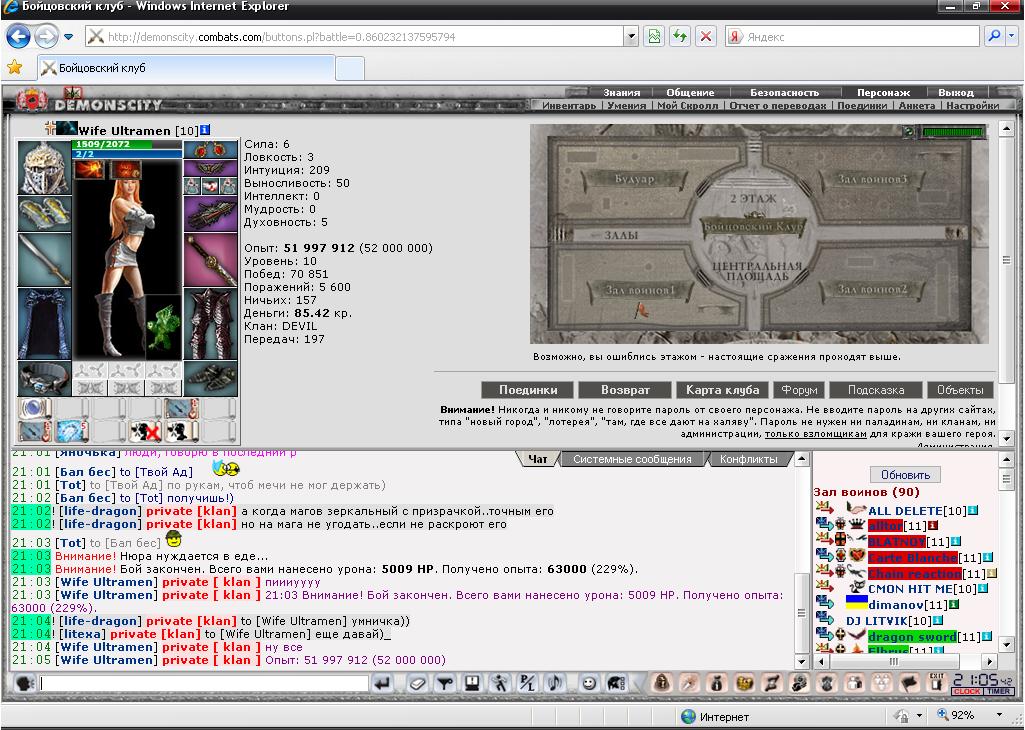The image size is (1025, 730).
Task: Click the Карта клуба button
Action: tap(722, 390)
